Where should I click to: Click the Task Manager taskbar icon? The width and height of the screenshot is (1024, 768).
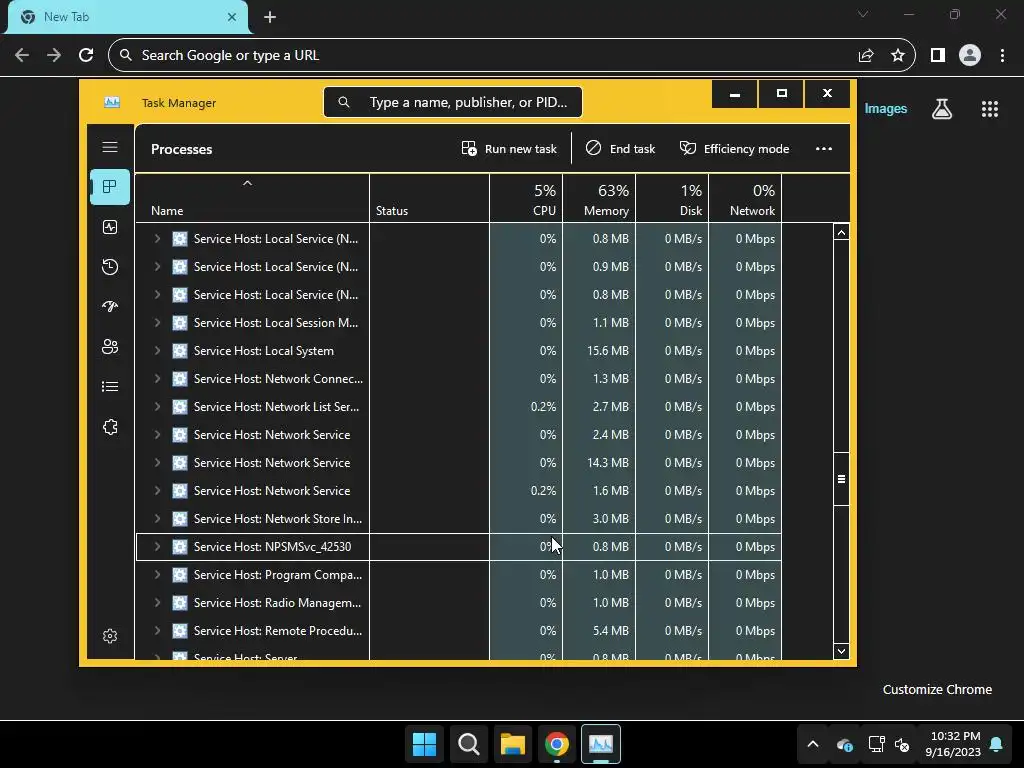coord(601,744)
